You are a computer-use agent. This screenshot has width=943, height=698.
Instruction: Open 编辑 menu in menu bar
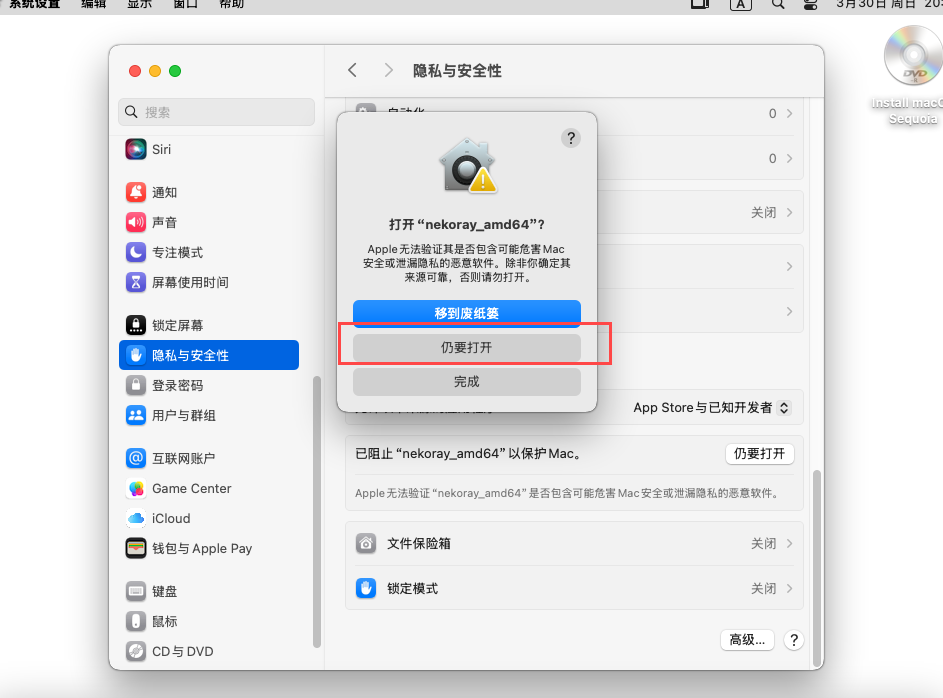(93, 4)
